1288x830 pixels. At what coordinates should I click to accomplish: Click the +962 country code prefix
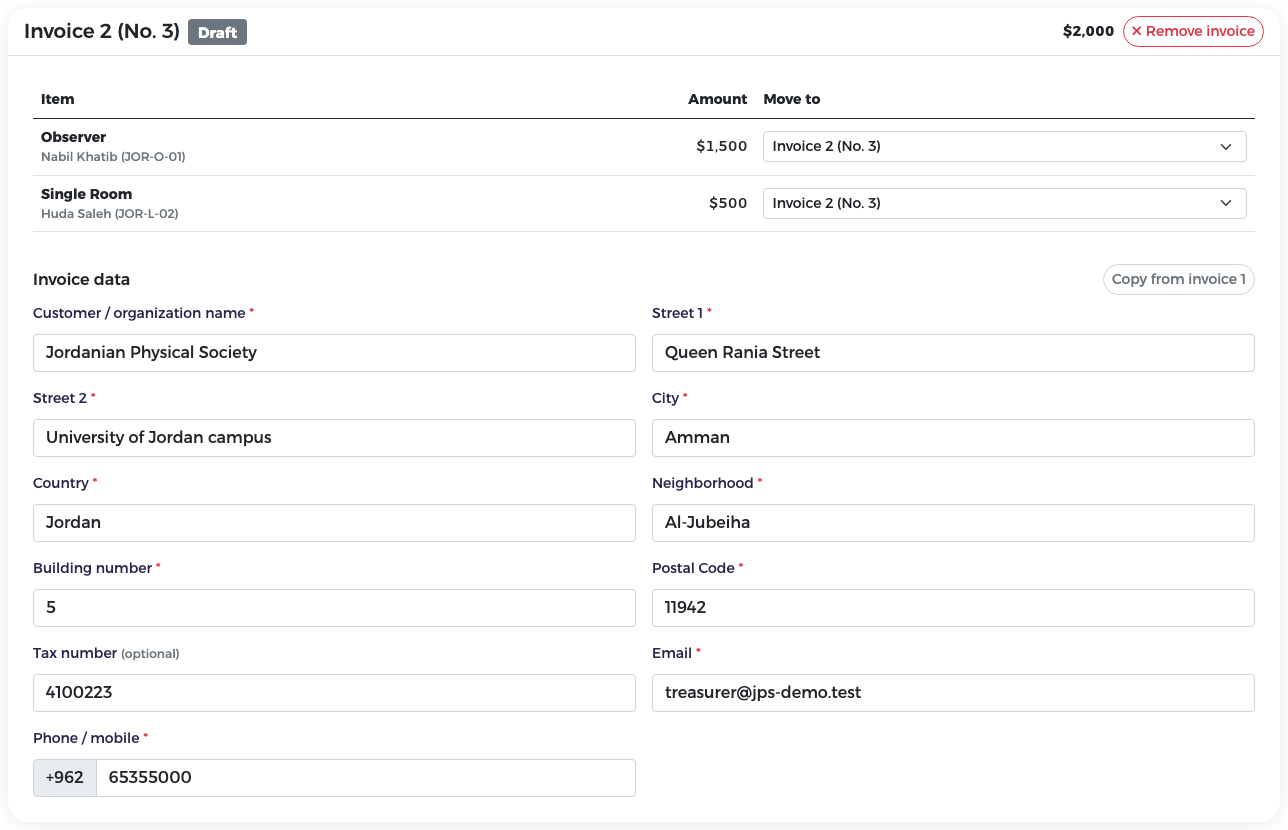click(x=65, y=777)
